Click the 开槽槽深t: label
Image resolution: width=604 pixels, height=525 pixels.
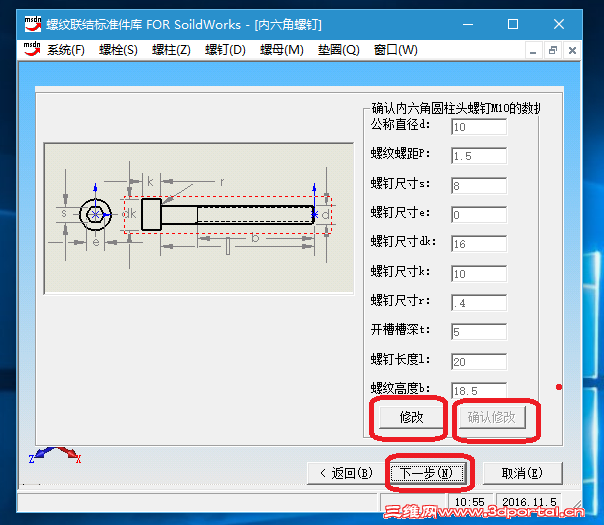(x=400, y=329)
